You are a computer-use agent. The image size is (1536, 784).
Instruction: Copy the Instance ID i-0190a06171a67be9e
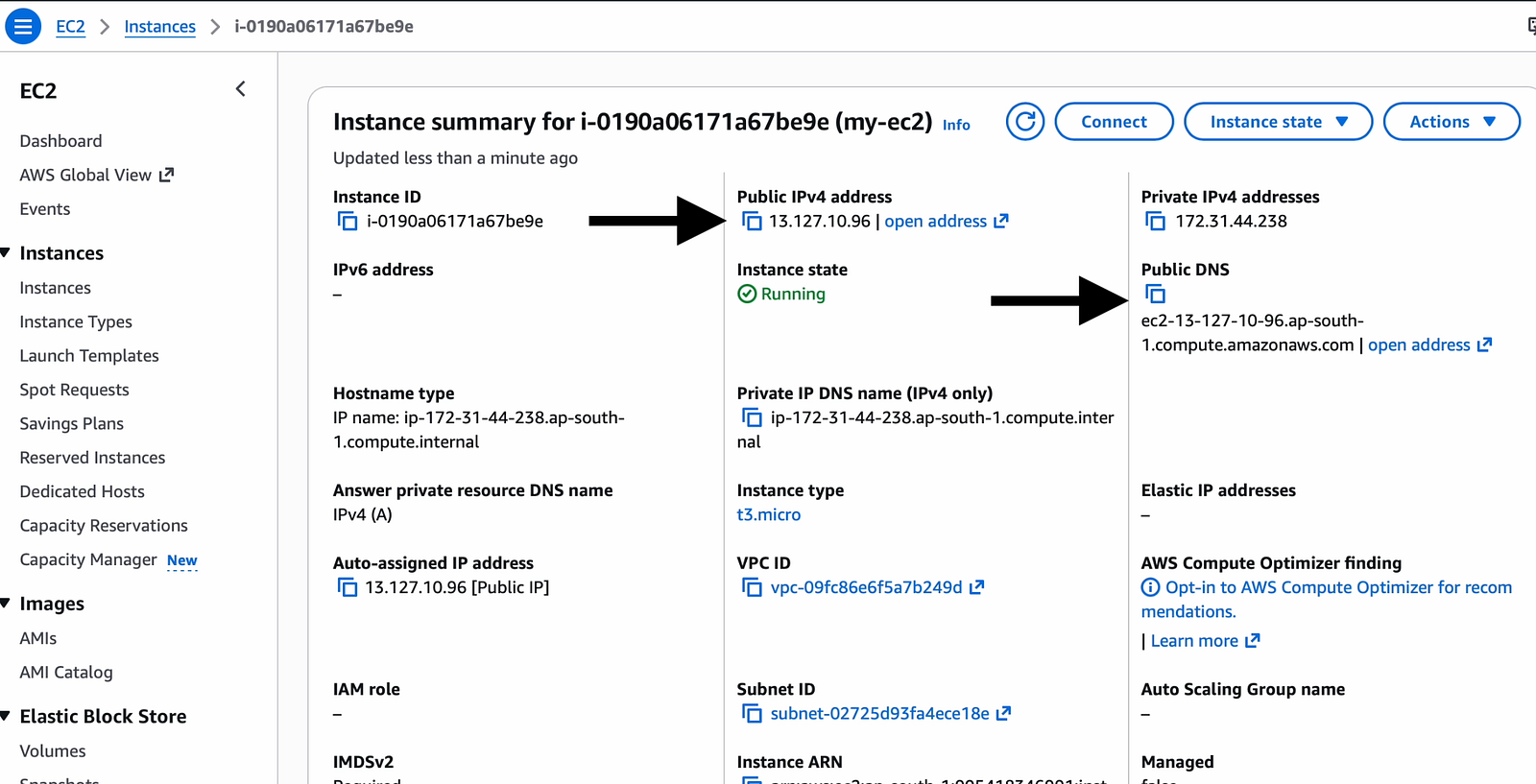coord(348,222)
